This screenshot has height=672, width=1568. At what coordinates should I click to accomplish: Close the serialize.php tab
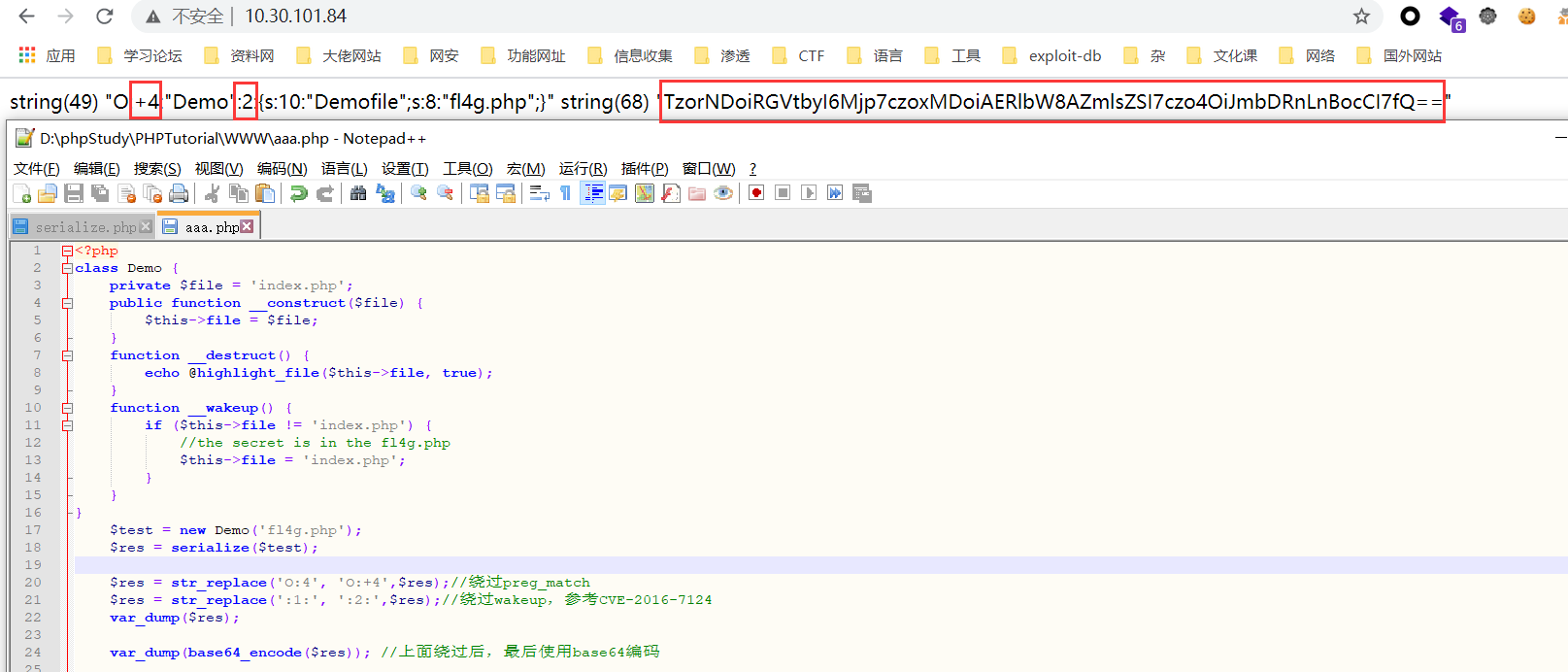[146, 226]
